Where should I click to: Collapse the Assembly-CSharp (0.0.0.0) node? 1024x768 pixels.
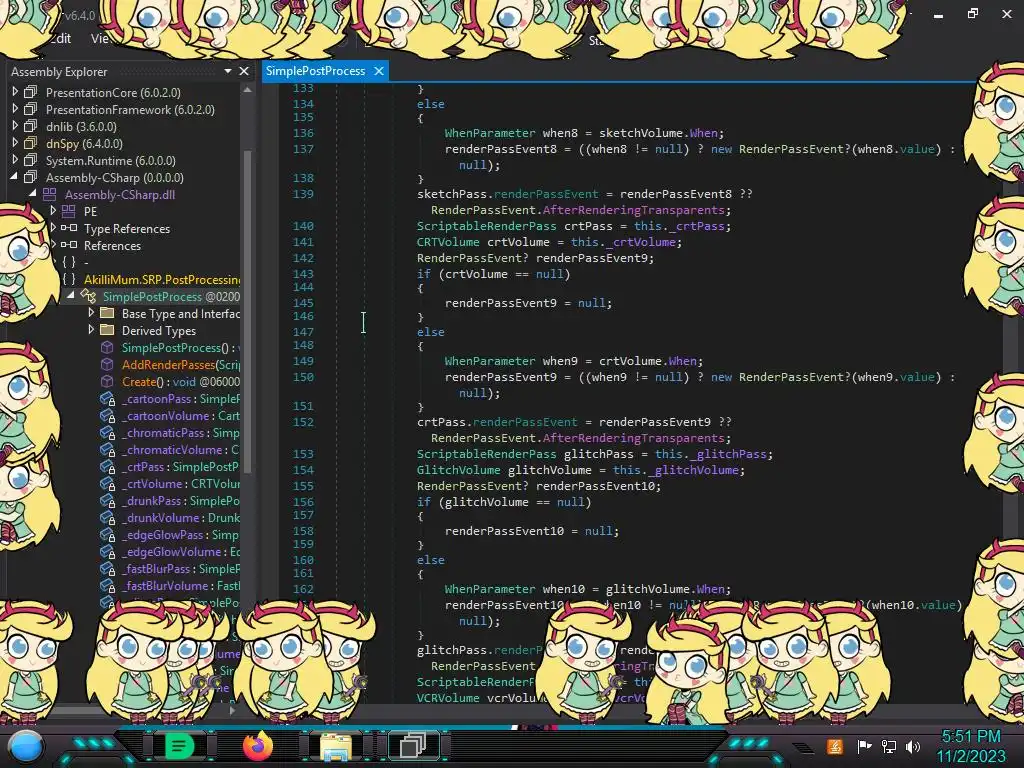click(x=14, y=177)
